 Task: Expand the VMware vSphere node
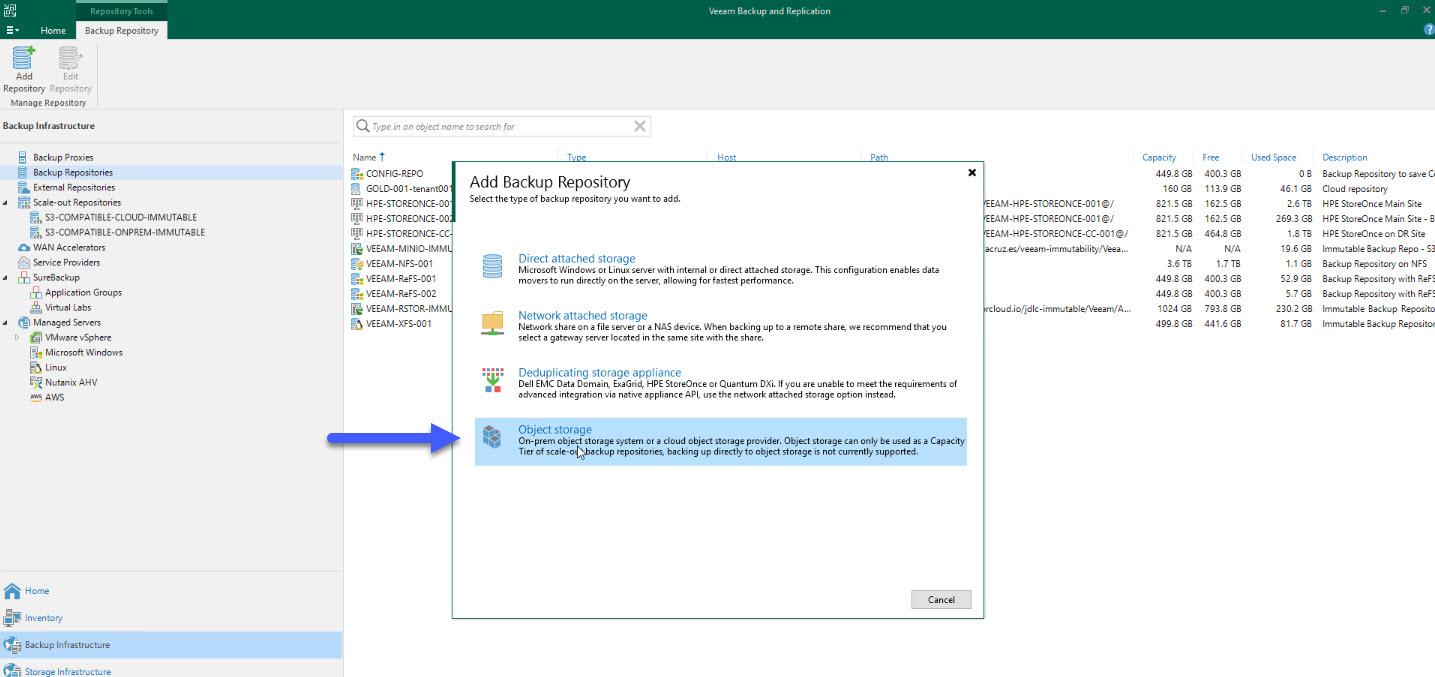17,338
